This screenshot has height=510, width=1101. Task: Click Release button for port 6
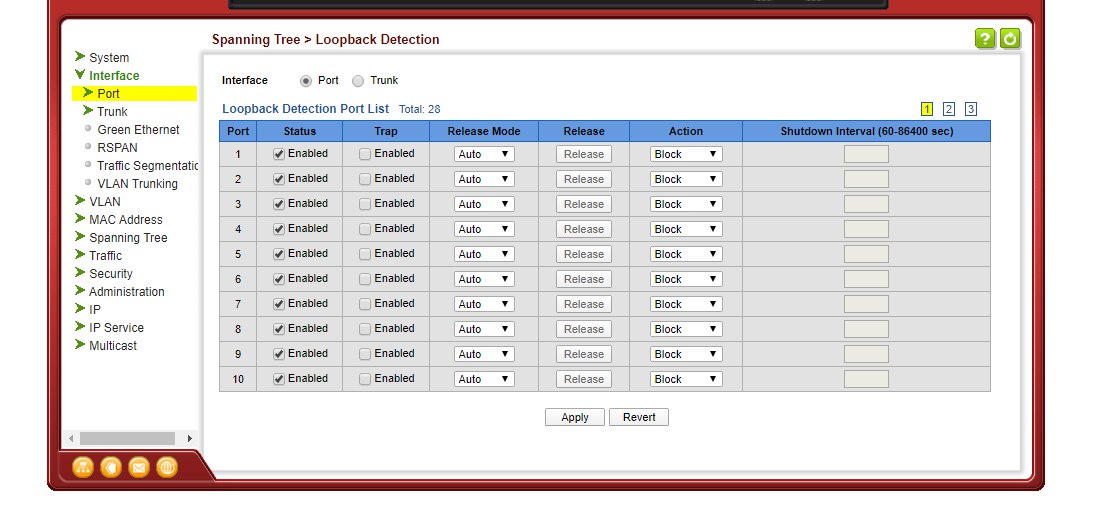(584, 279)
